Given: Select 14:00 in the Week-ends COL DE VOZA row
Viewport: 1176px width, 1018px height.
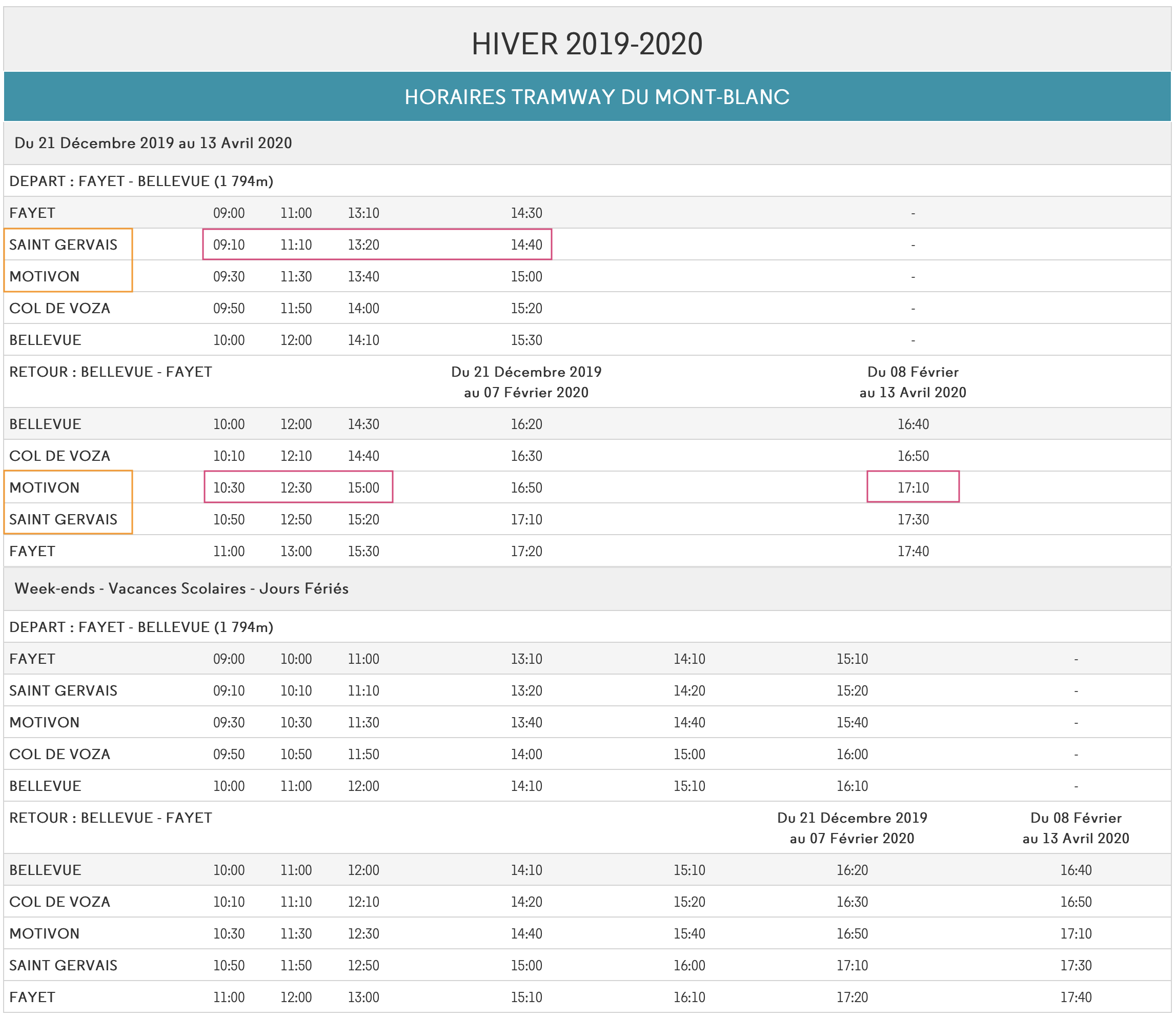Looking at the screenshot, I should [526, 754].
